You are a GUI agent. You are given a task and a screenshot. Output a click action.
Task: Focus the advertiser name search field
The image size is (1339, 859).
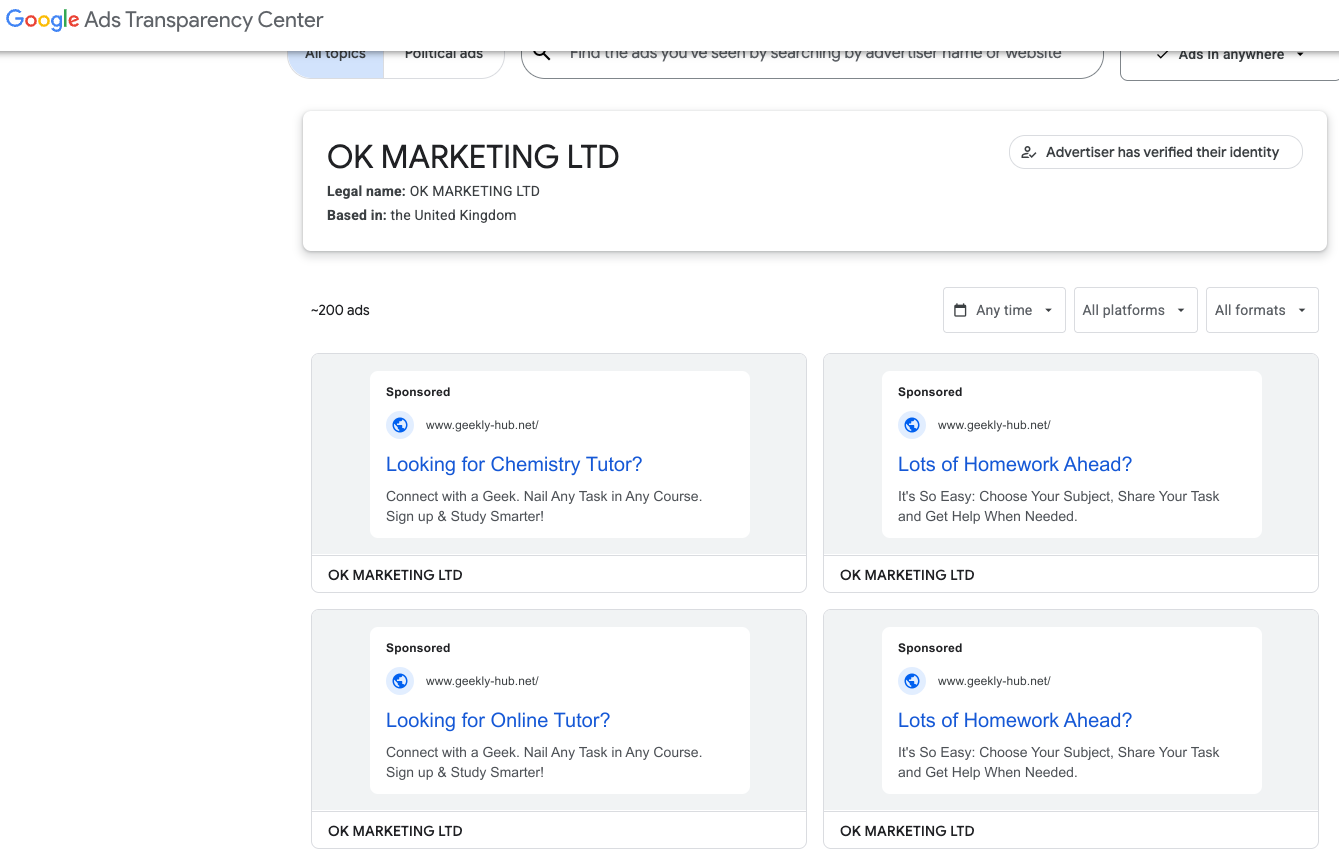pyautogui.click(x=815, y=56)
